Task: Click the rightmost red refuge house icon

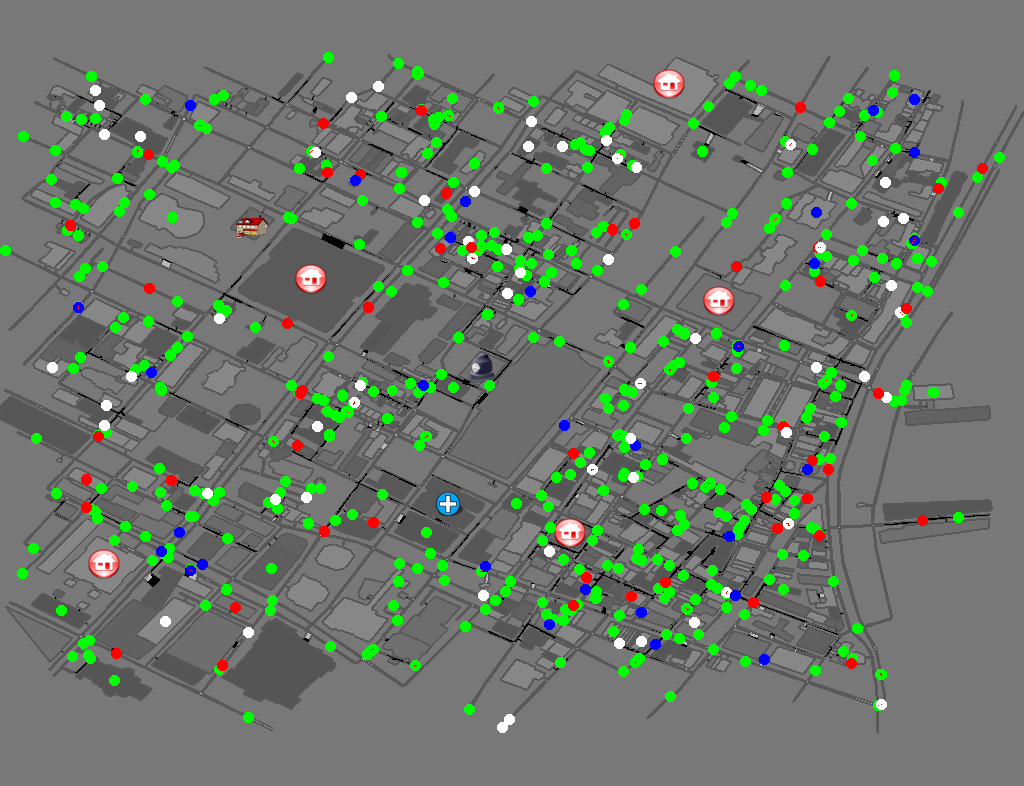Action: pos(719,301)
